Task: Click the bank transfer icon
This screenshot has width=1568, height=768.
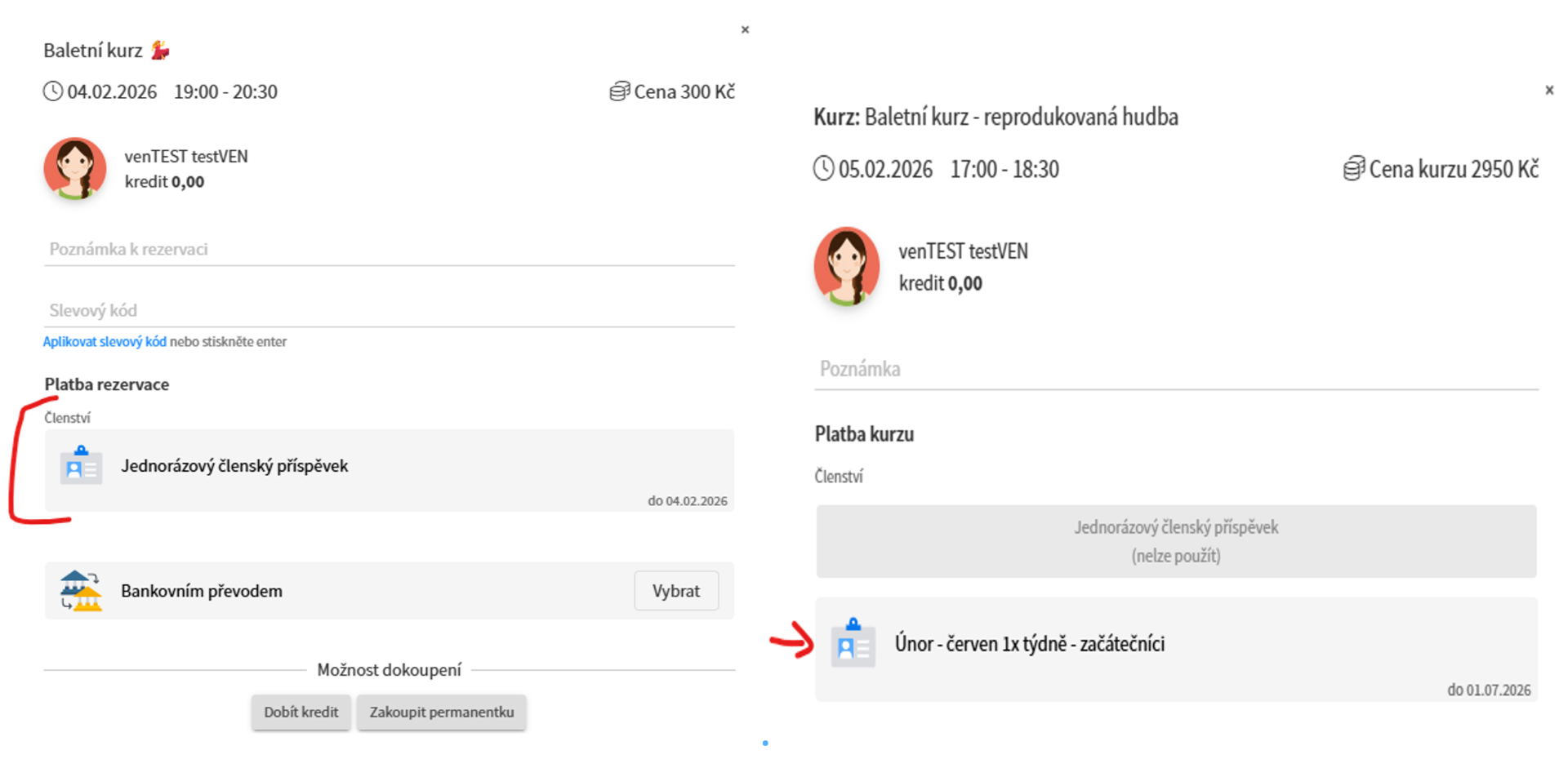Action: point(81,591)
